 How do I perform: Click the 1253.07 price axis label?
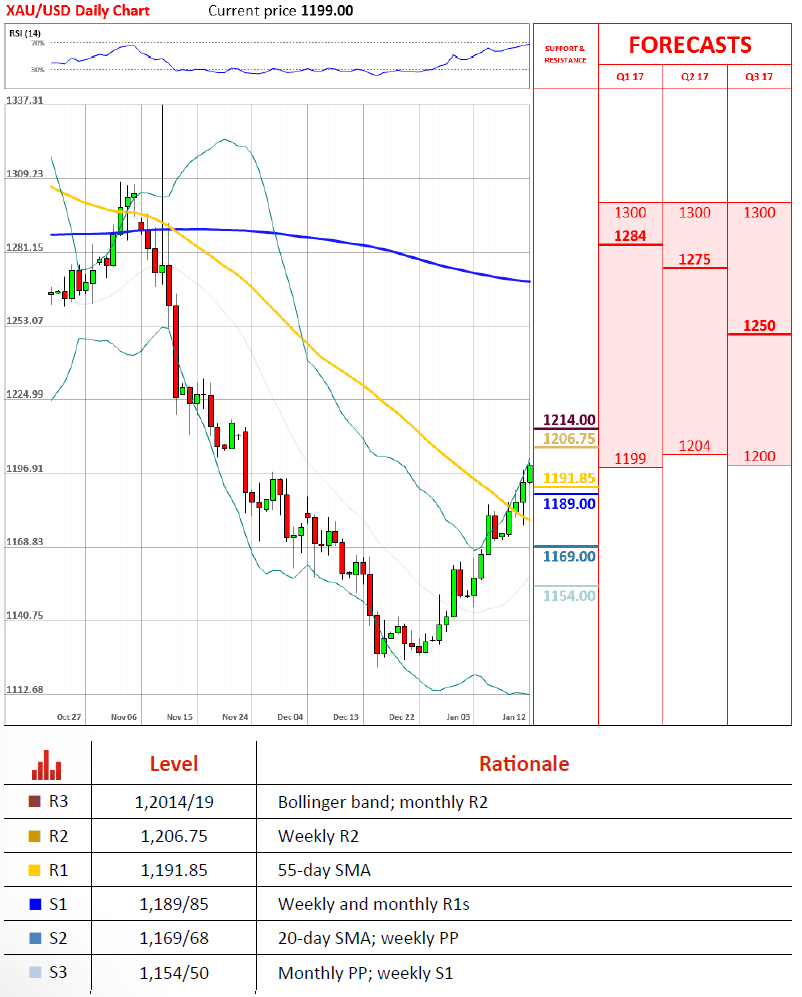(25, 320)
